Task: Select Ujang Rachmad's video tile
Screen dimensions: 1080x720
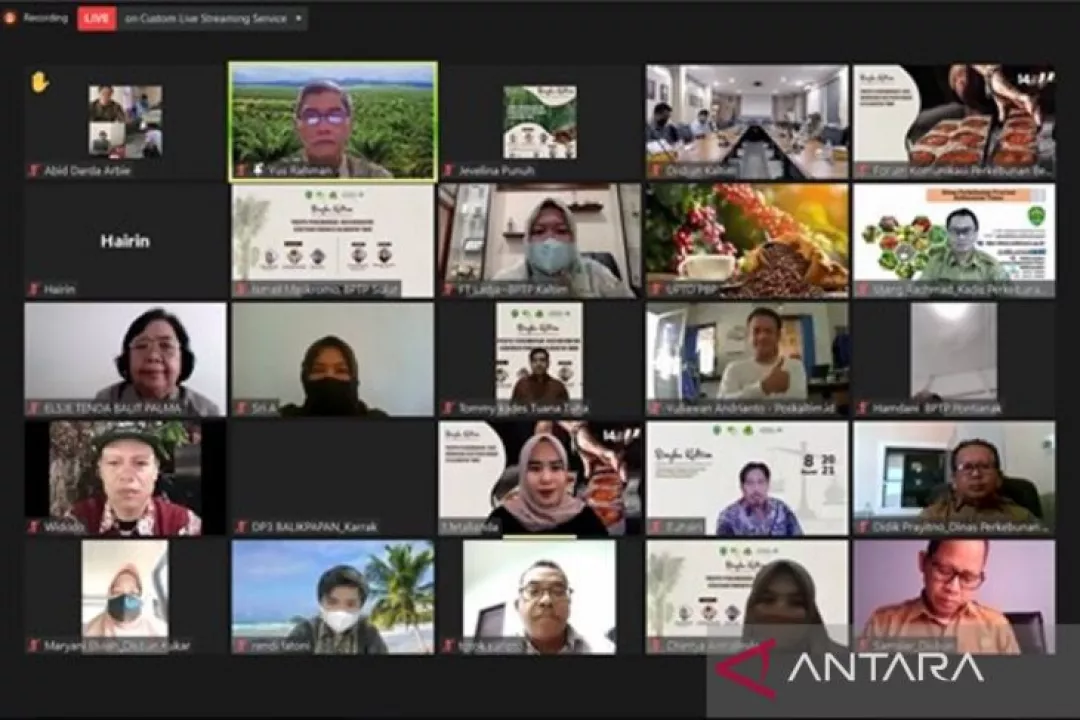Action: (x=954, y=241)
